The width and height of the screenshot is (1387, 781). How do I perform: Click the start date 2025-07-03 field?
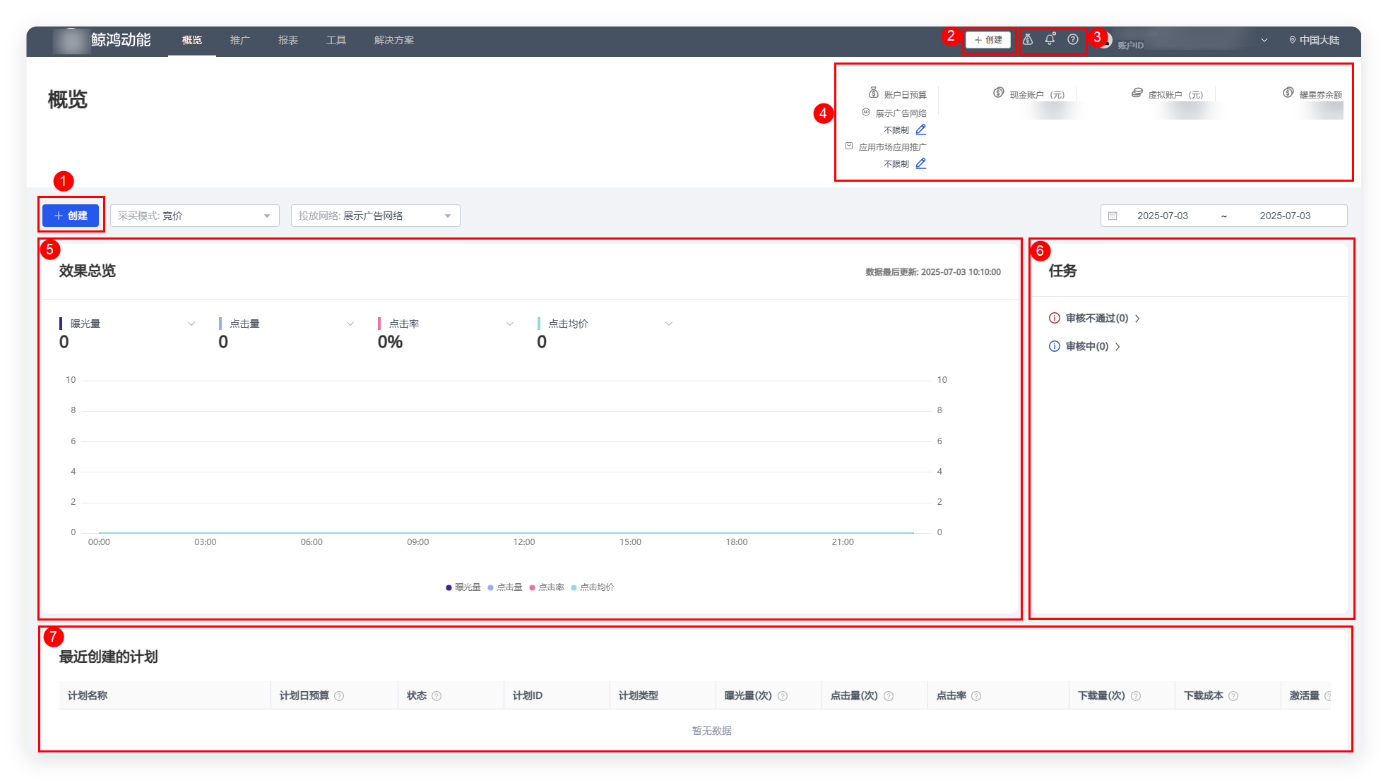(1163, 216)
